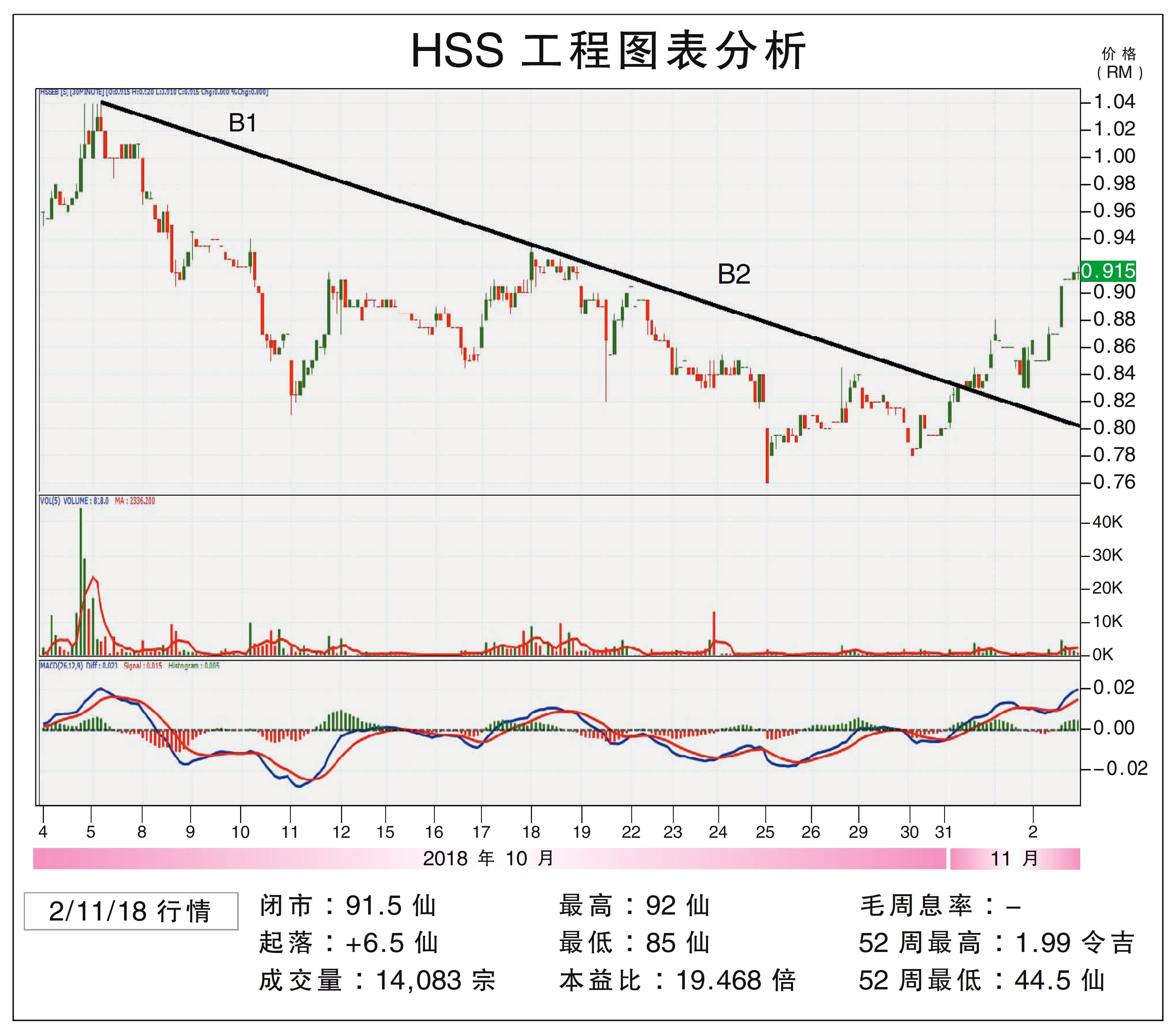Image resolution: width=1176 pixels, height=1033 pixels.
Task: Click the 52 周最高：1.99 令吉 value
Action: (997, 943)
